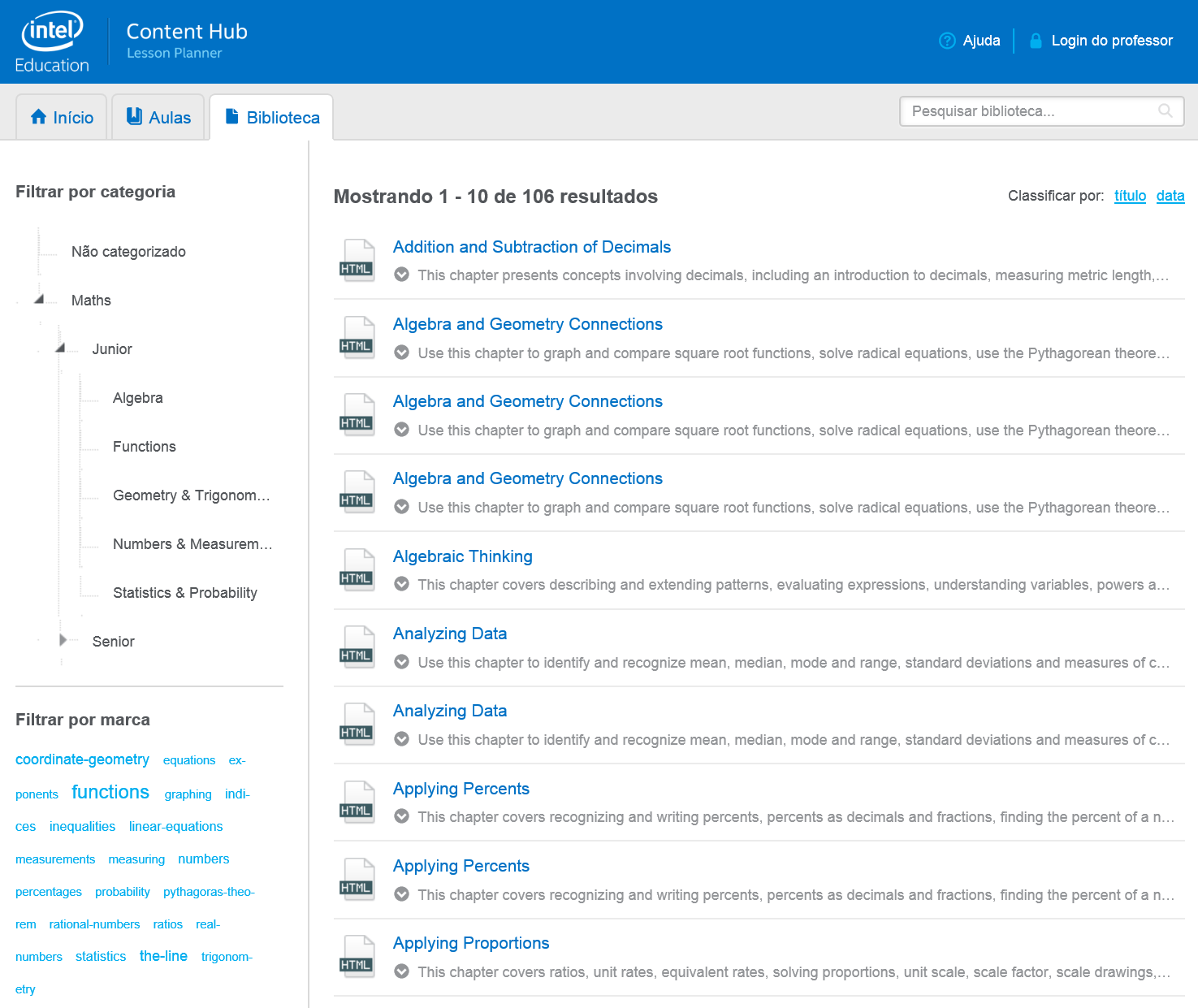The height and width of the screenshot is (1008, 1198).
Task: Filter by measuring tag
Action: pos(136,859)
